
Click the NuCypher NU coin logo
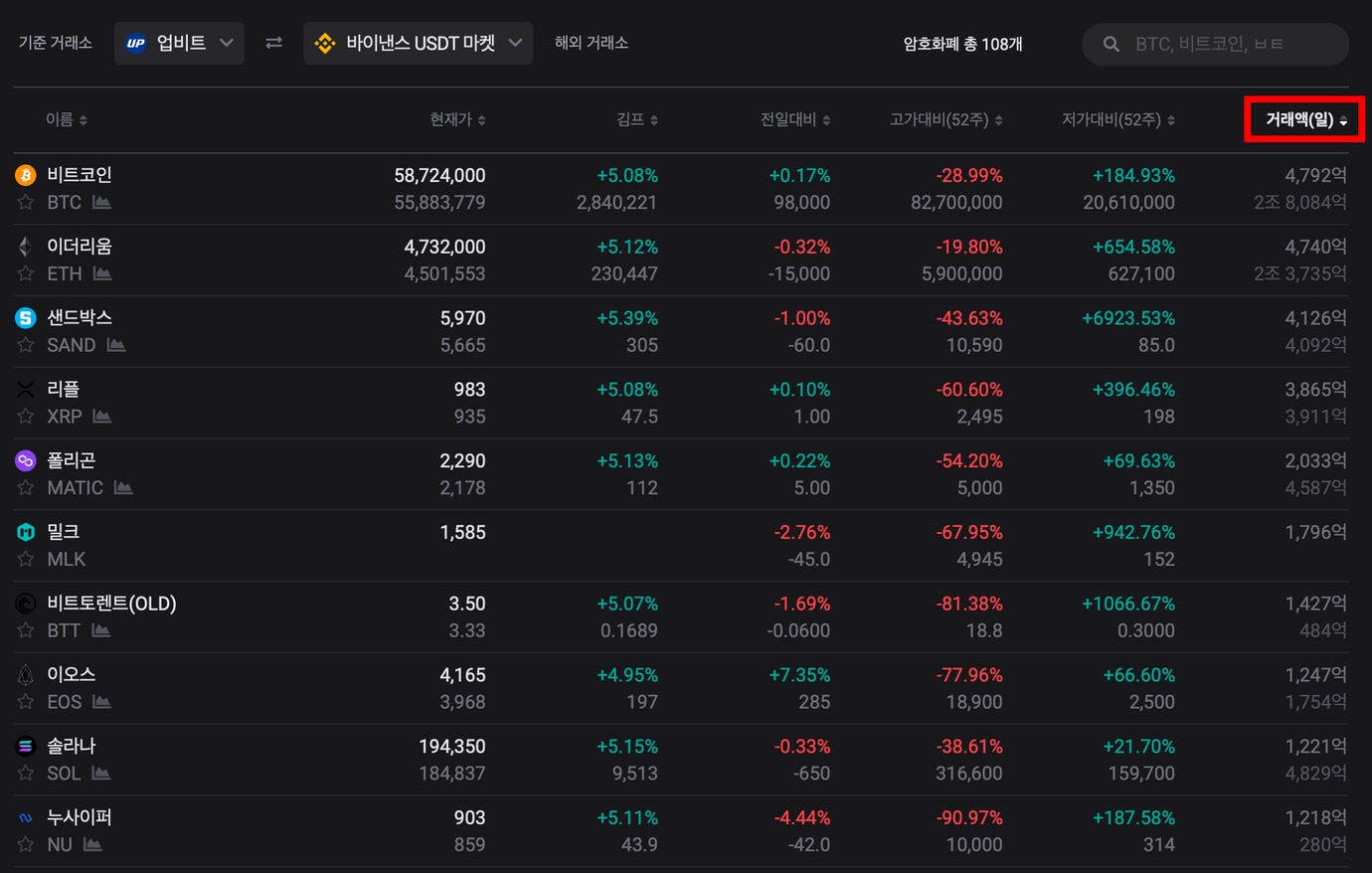coord(26,818)
